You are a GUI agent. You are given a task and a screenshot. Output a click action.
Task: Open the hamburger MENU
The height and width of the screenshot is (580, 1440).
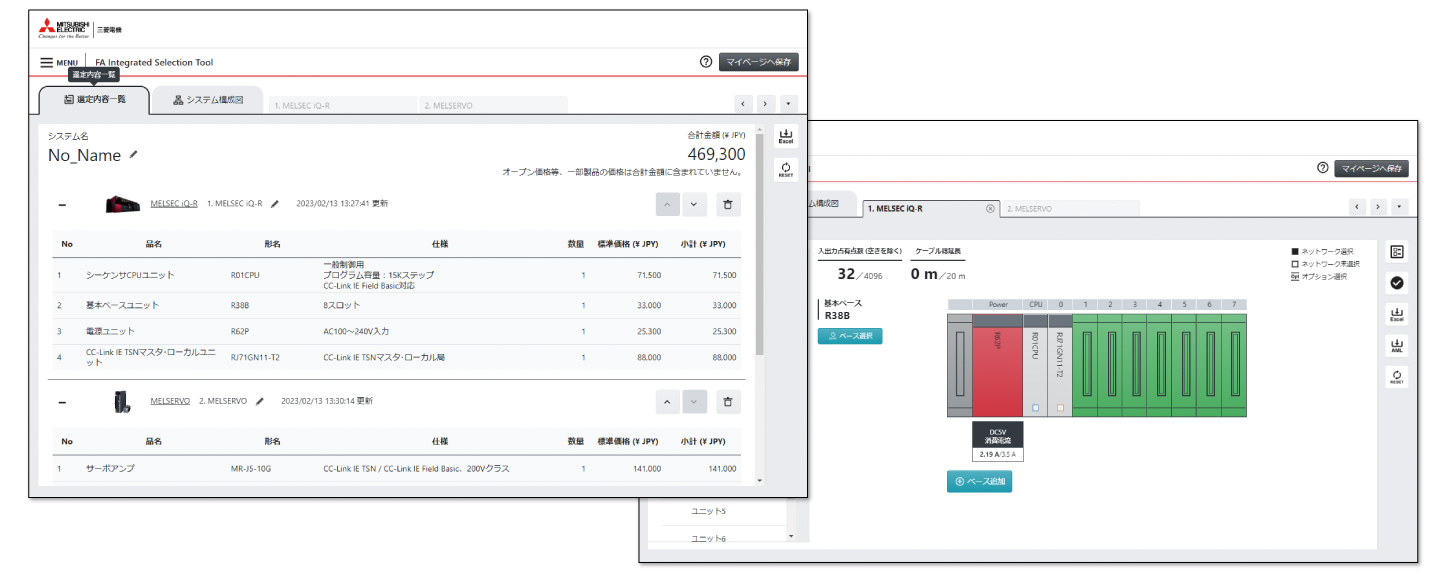(x=59, y=62)
